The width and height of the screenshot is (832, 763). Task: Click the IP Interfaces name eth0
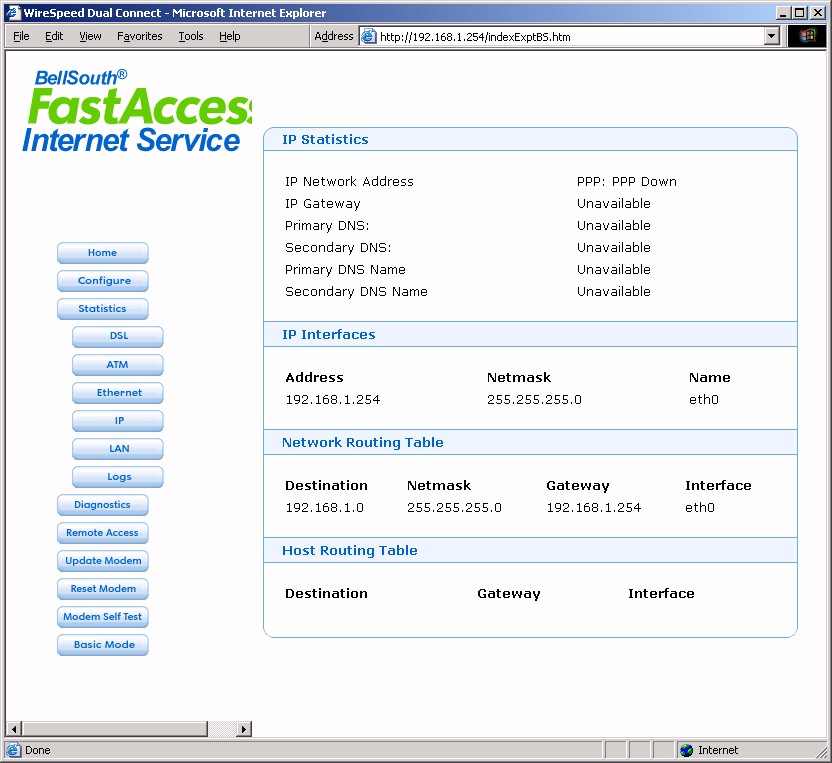pos(704,400)
